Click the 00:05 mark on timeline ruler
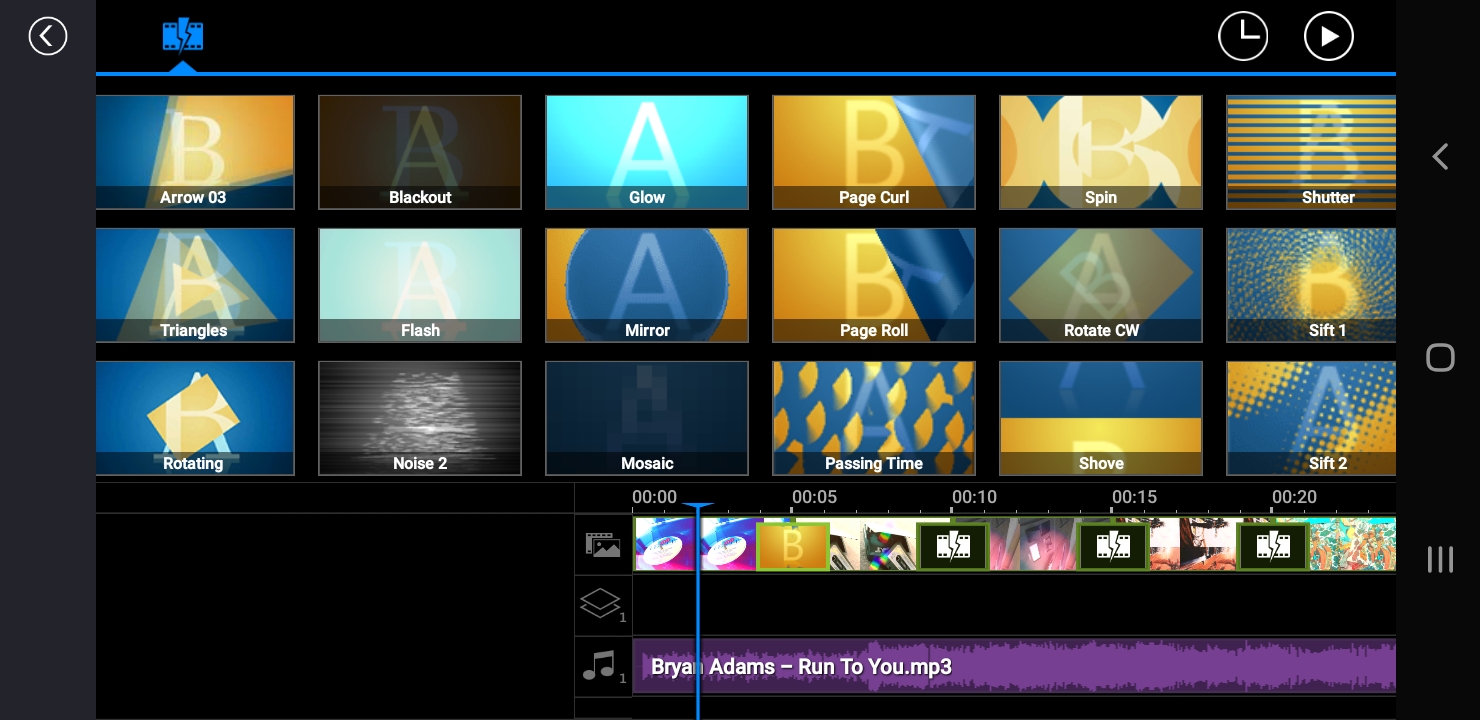 click(813, 498)
